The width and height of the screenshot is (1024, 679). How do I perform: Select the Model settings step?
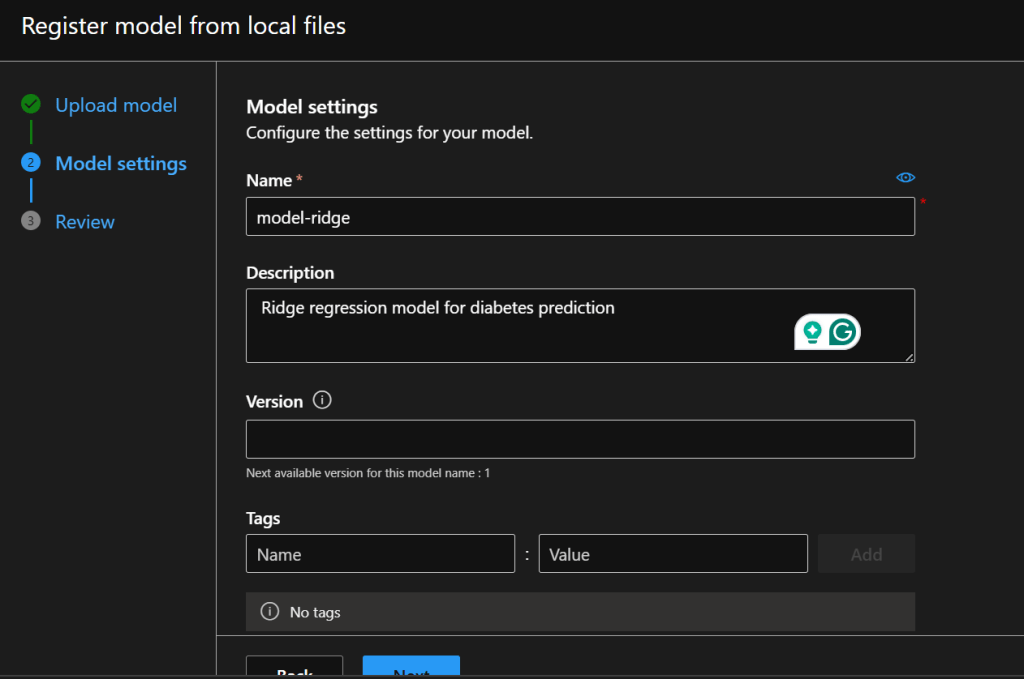tap(121, 163)
